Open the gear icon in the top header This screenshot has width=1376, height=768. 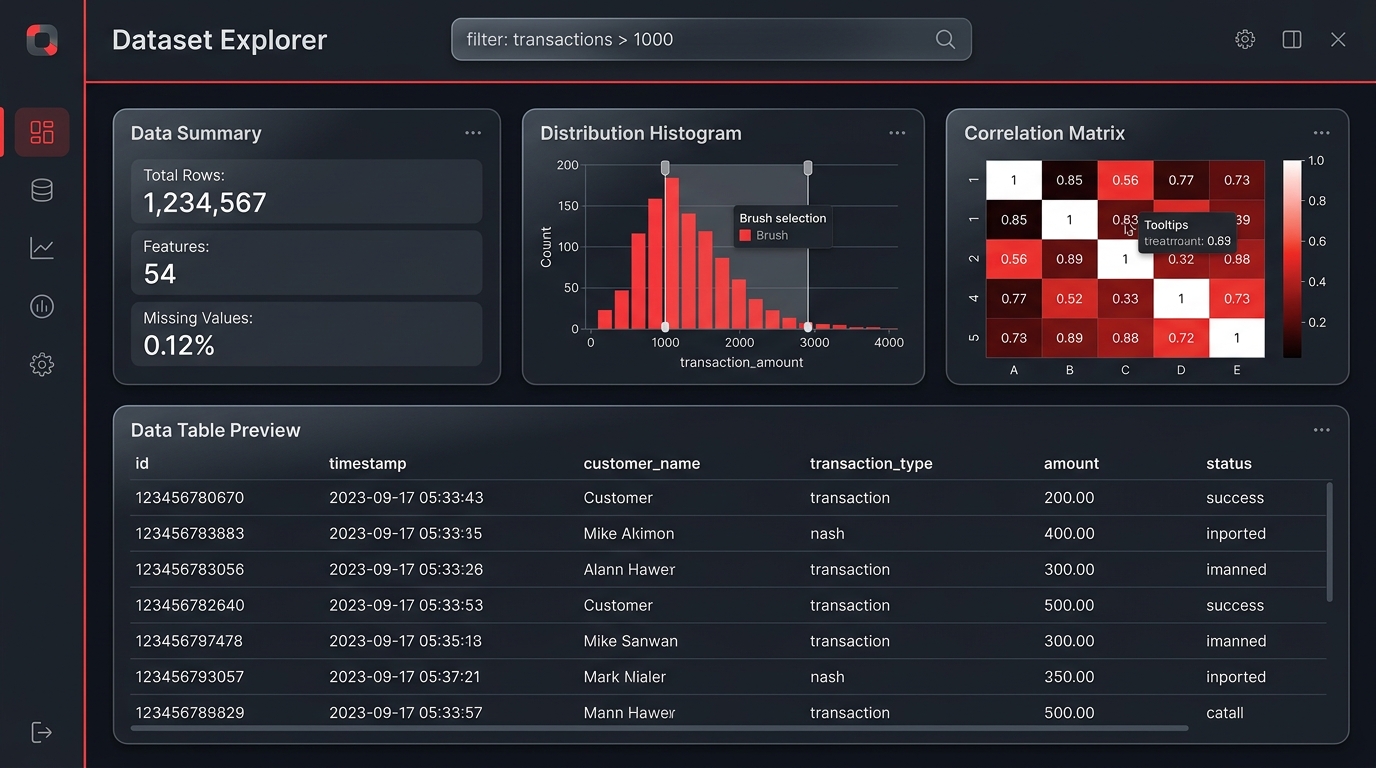tap(1245, 39)
